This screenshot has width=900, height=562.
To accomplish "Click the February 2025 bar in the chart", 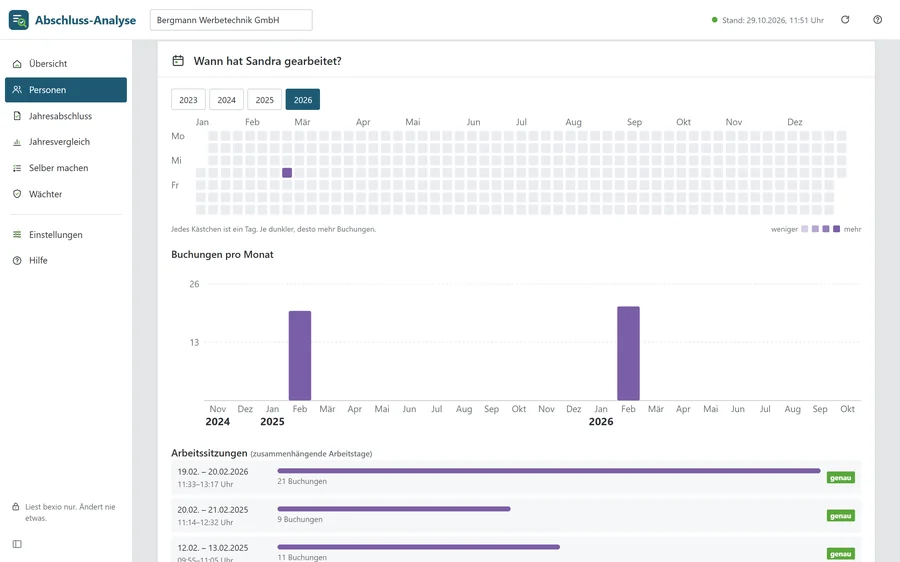I will [300, 355].
